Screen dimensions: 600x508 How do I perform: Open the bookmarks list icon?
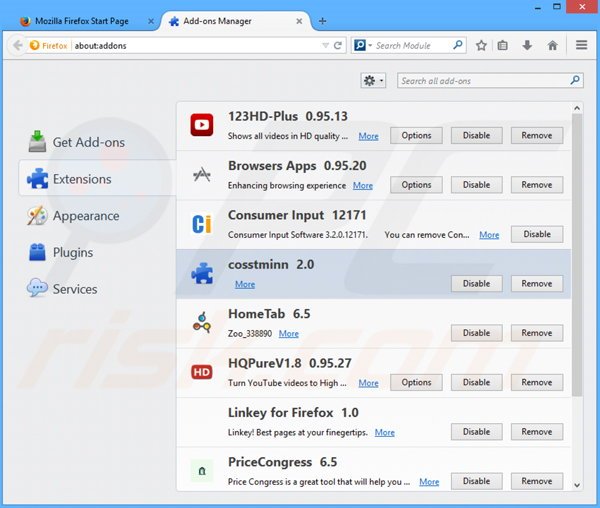click(502, 46)
